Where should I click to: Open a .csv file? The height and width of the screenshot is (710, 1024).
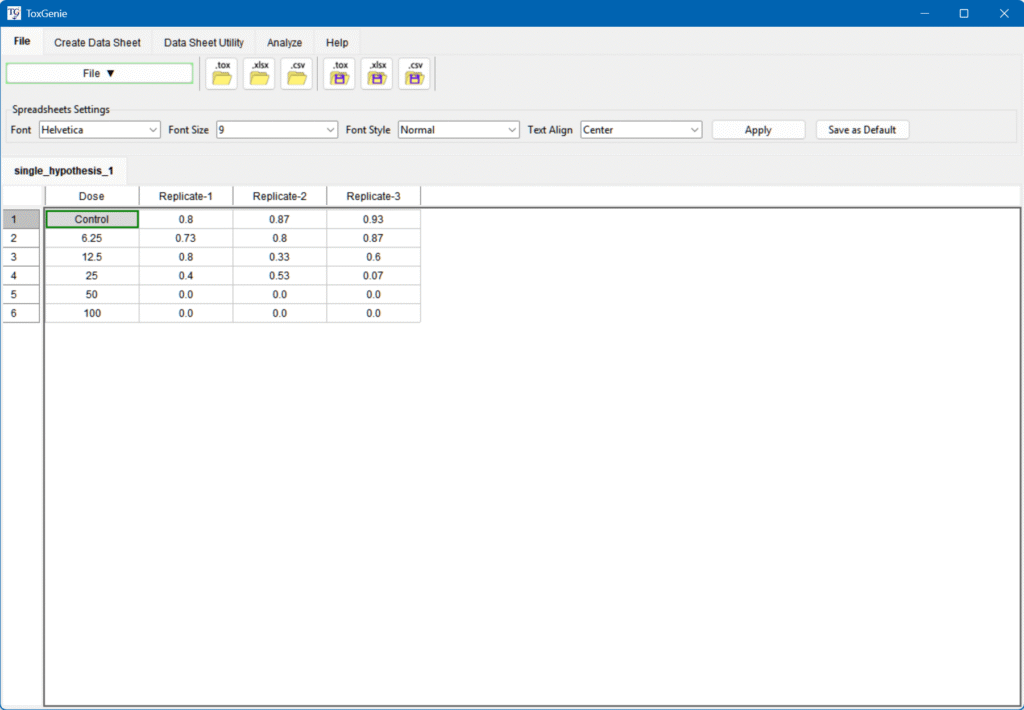pos(297,74)
